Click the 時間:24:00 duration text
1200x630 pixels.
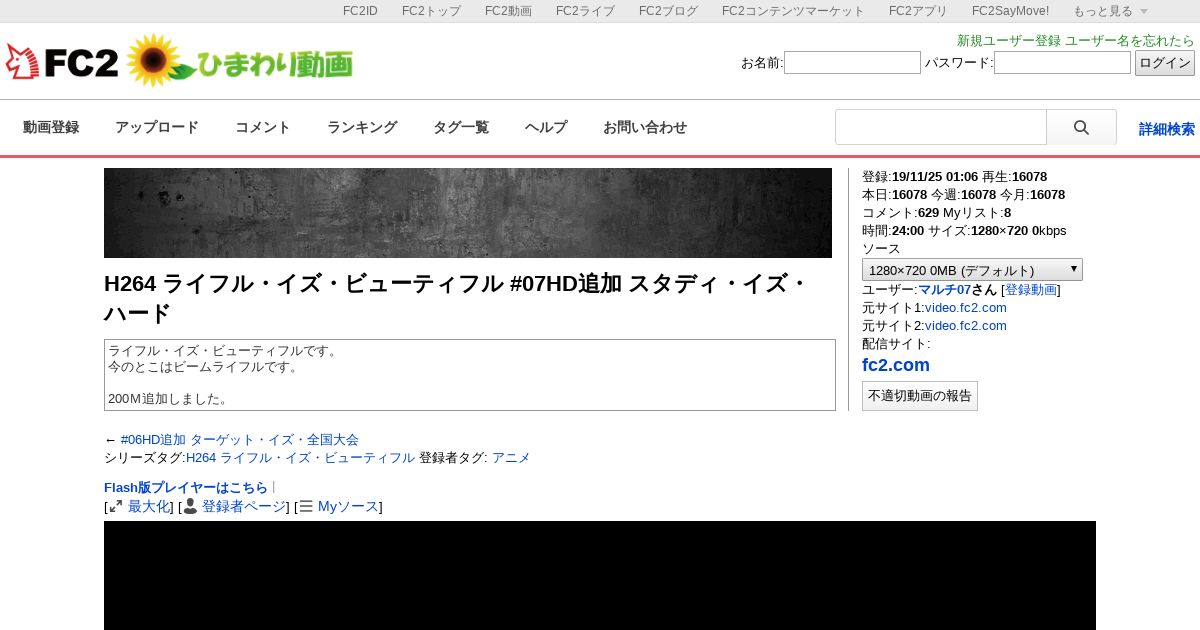click(x=893, y=231)
